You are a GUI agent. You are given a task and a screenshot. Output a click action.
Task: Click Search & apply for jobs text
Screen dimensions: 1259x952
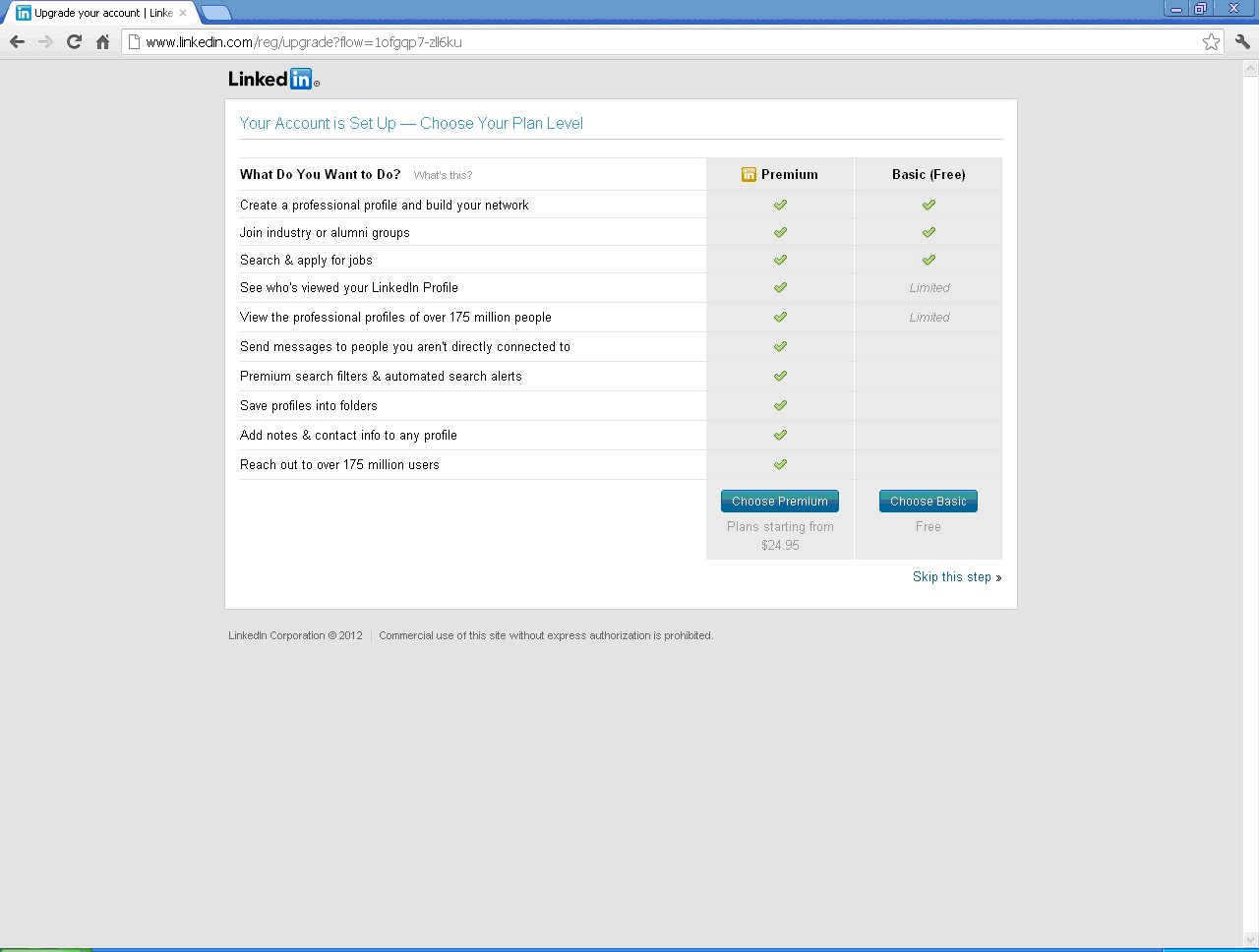(x=306, y=260)
